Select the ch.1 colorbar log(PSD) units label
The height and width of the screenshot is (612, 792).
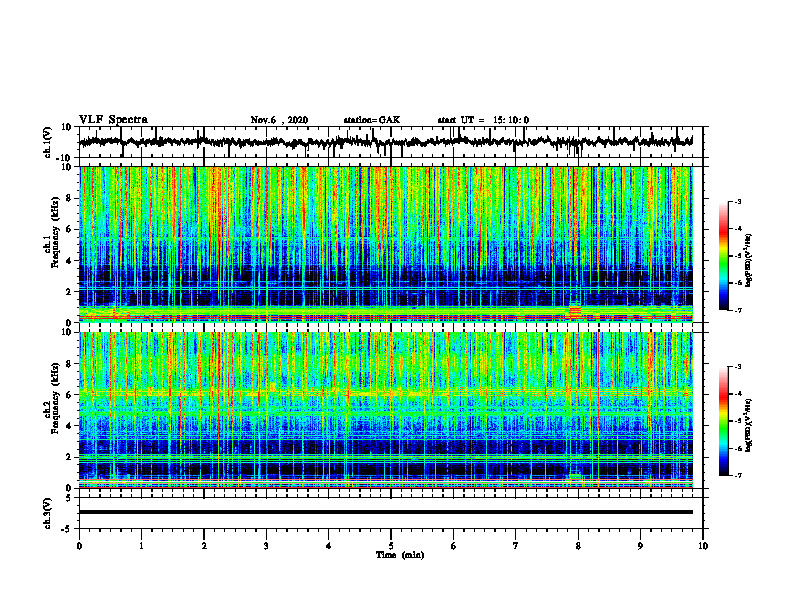[x=749, y=260]
